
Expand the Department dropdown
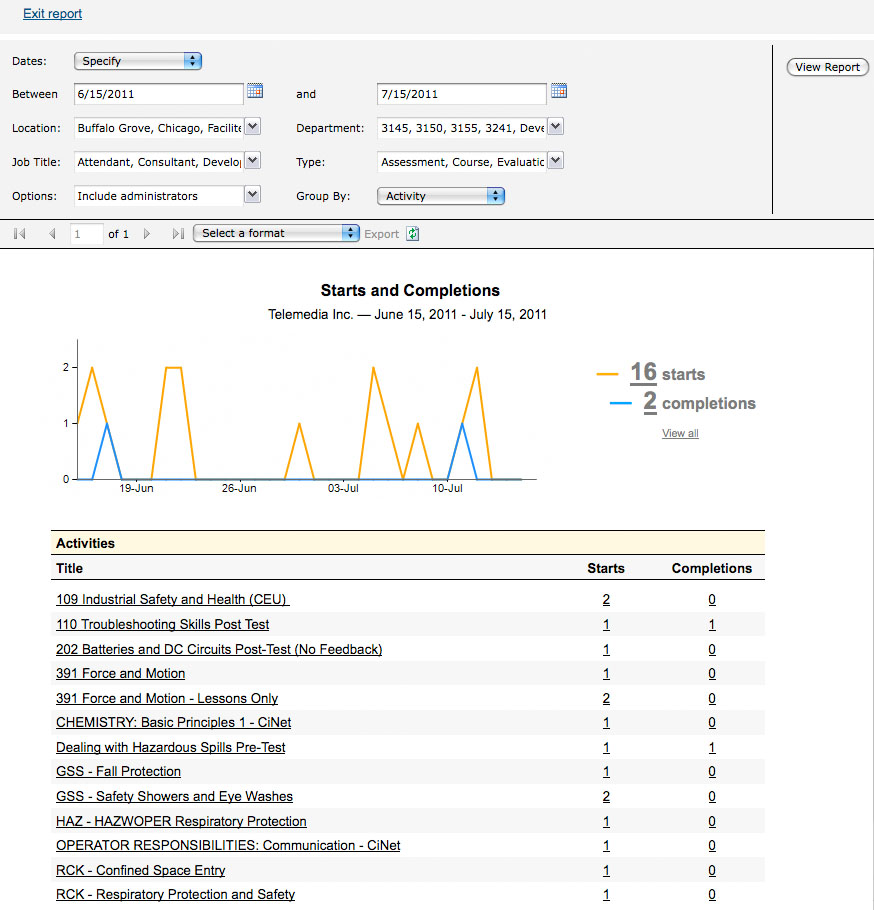556,127
